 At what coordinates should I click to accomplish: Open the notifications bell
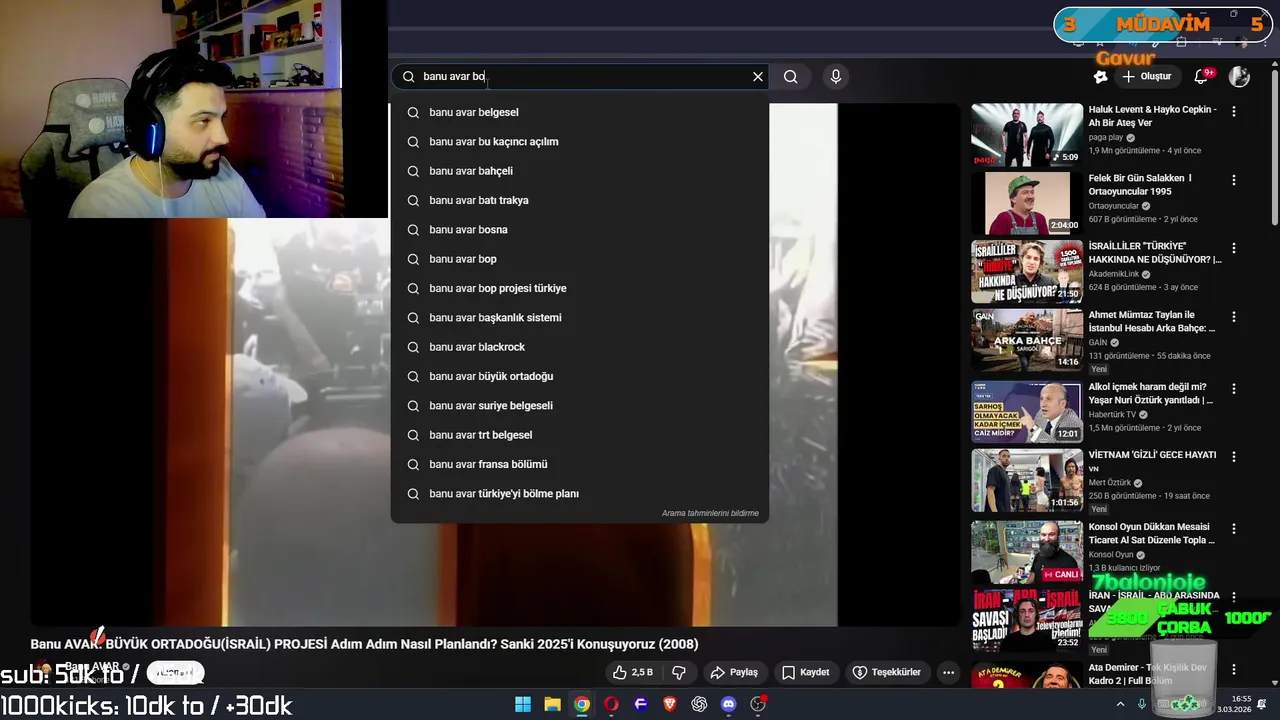tap(1202, 77)
